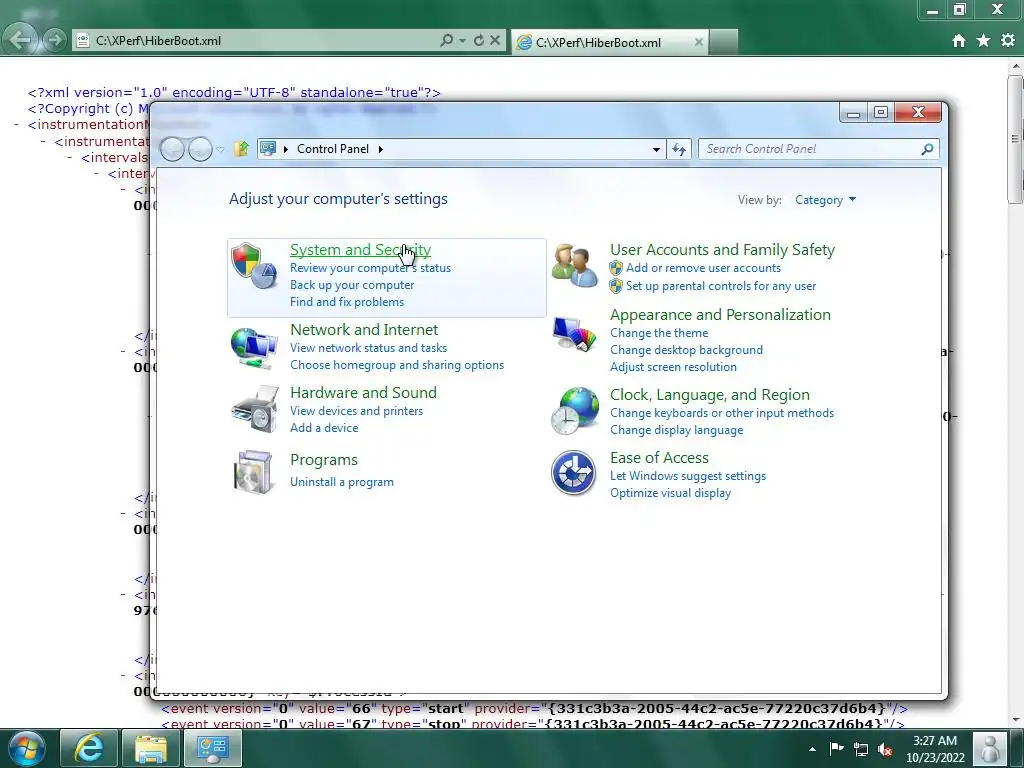
Task: Click Find and fix problems
Action: tap(347, 302)
